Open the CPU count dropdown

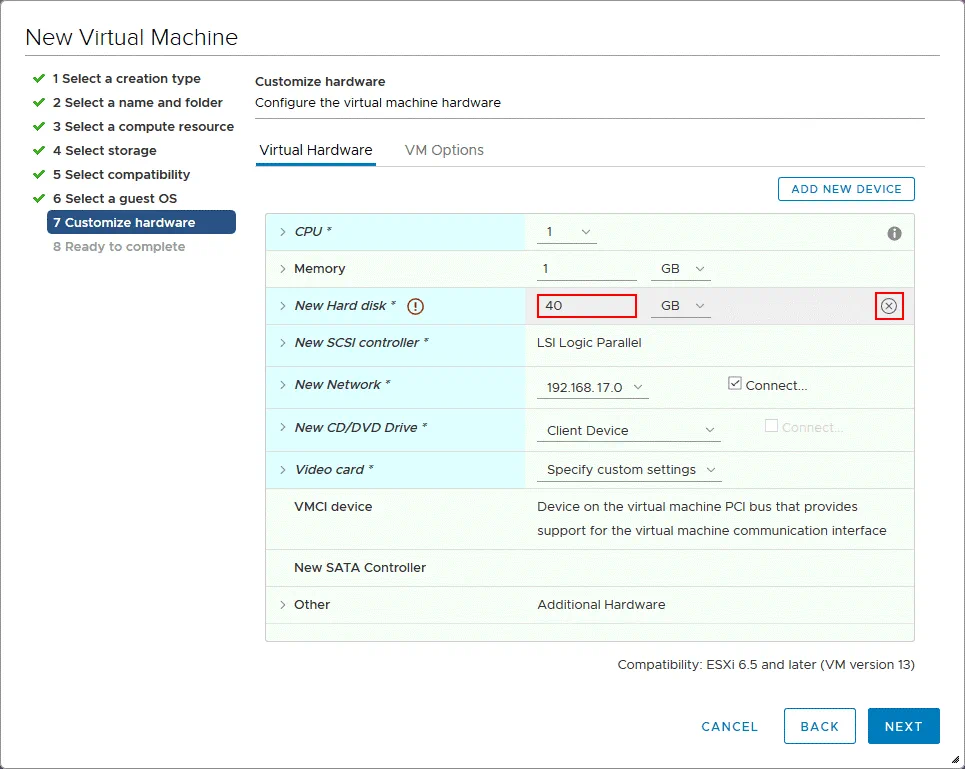[x=567, y=233]
